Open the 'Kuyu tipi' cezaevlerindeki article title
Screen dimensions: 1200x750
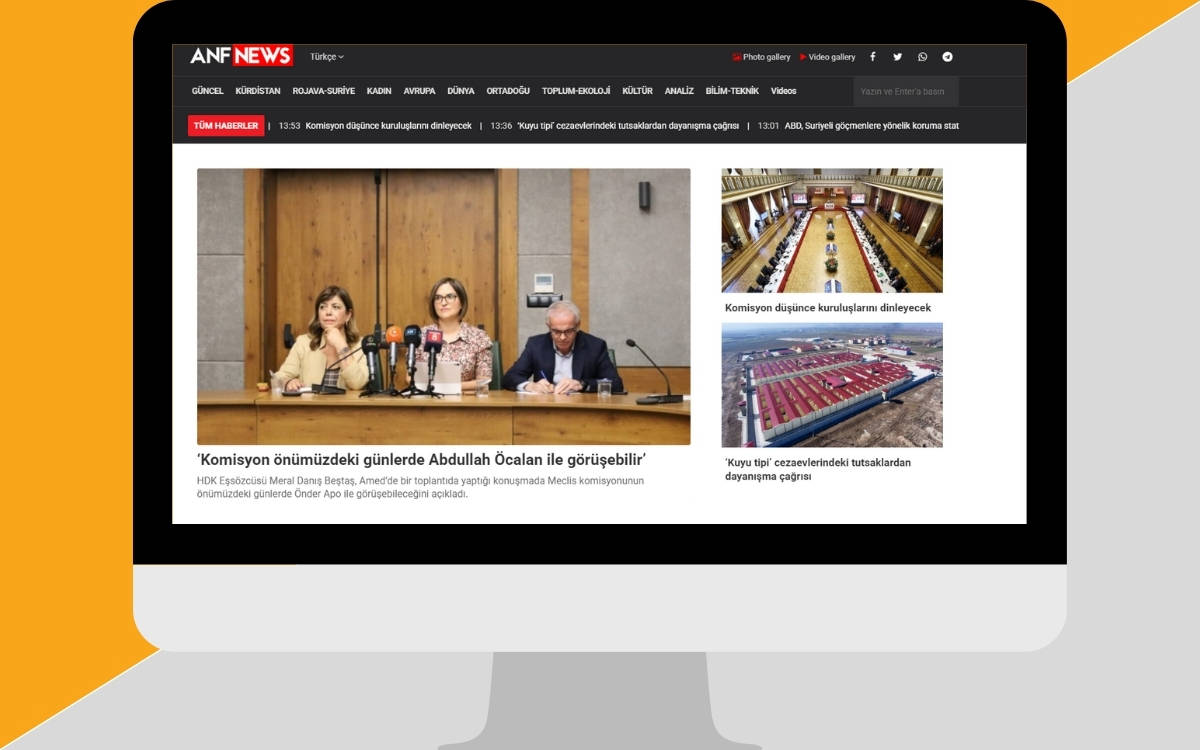[818, 469]
